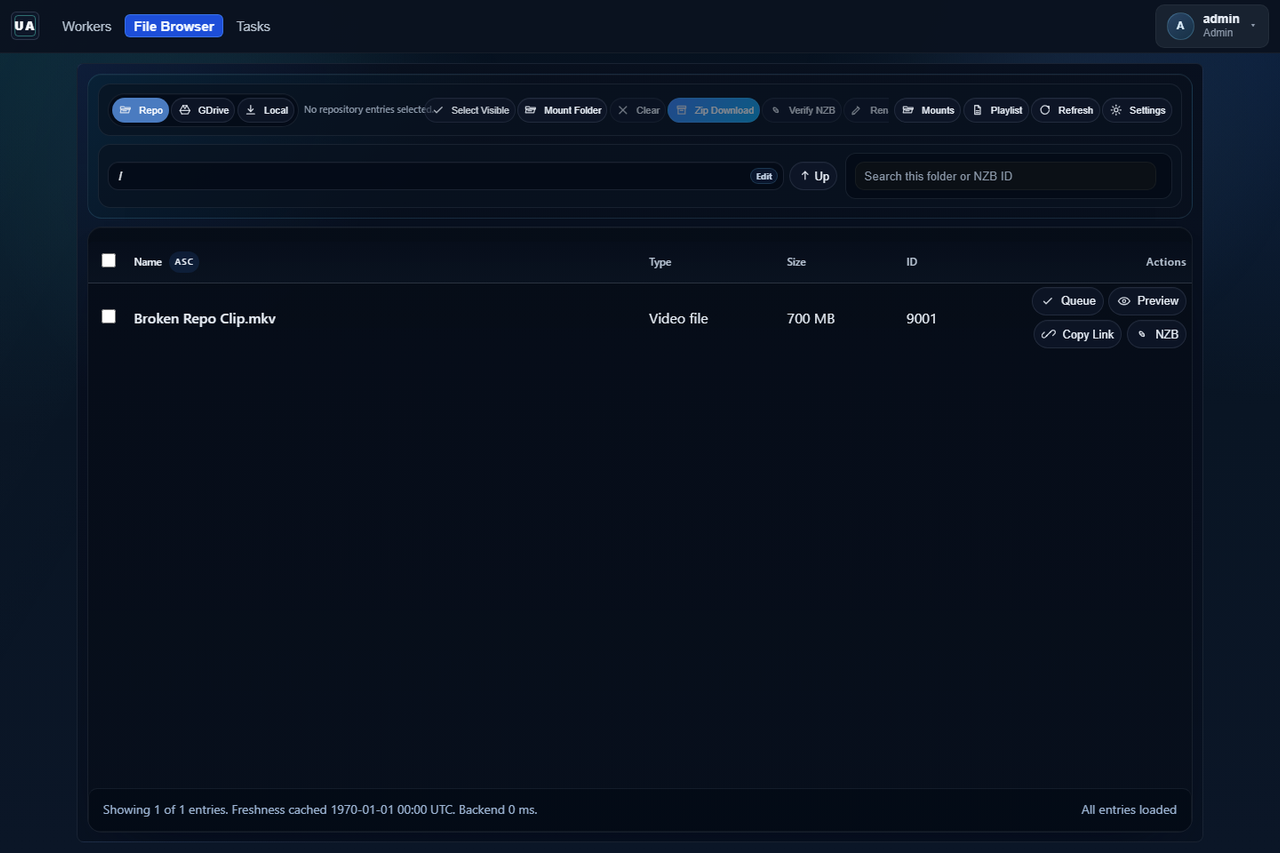Click No repository entries selected text
The width and height of the screenshot is (1280, 853).
[x=367, y=110]
